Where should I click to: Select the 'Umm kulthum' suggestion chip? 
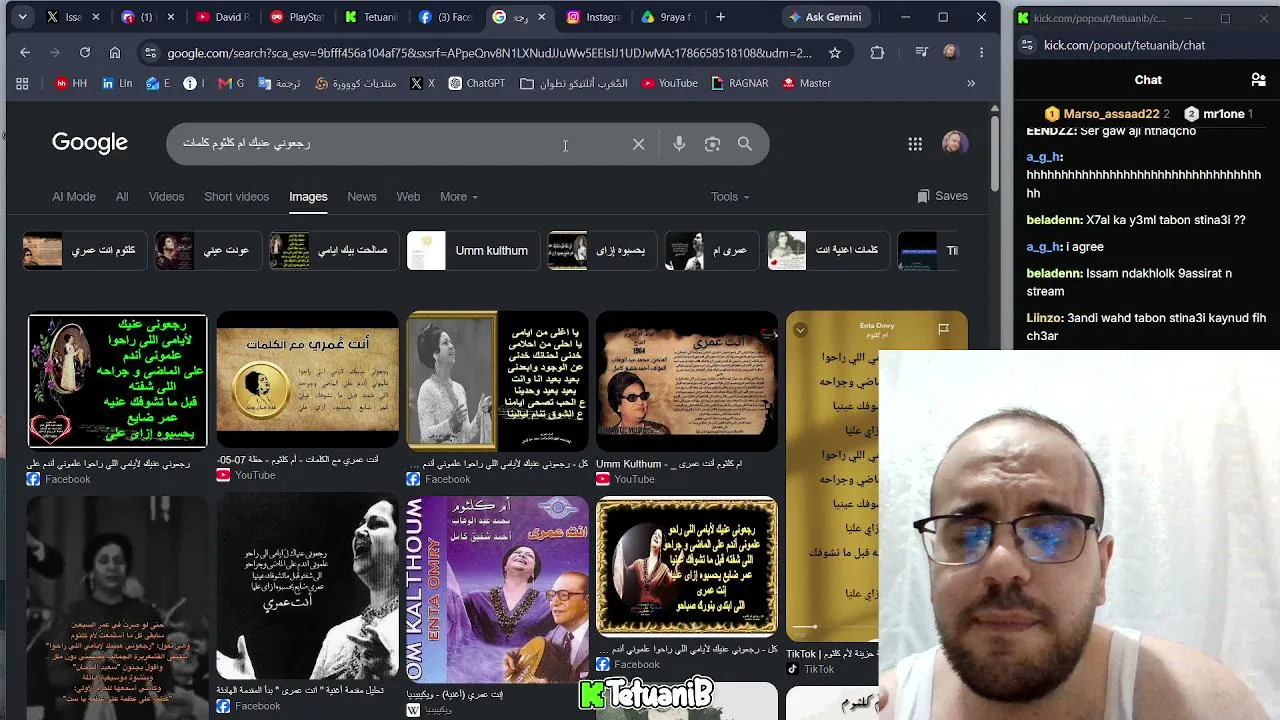[474, 251]
